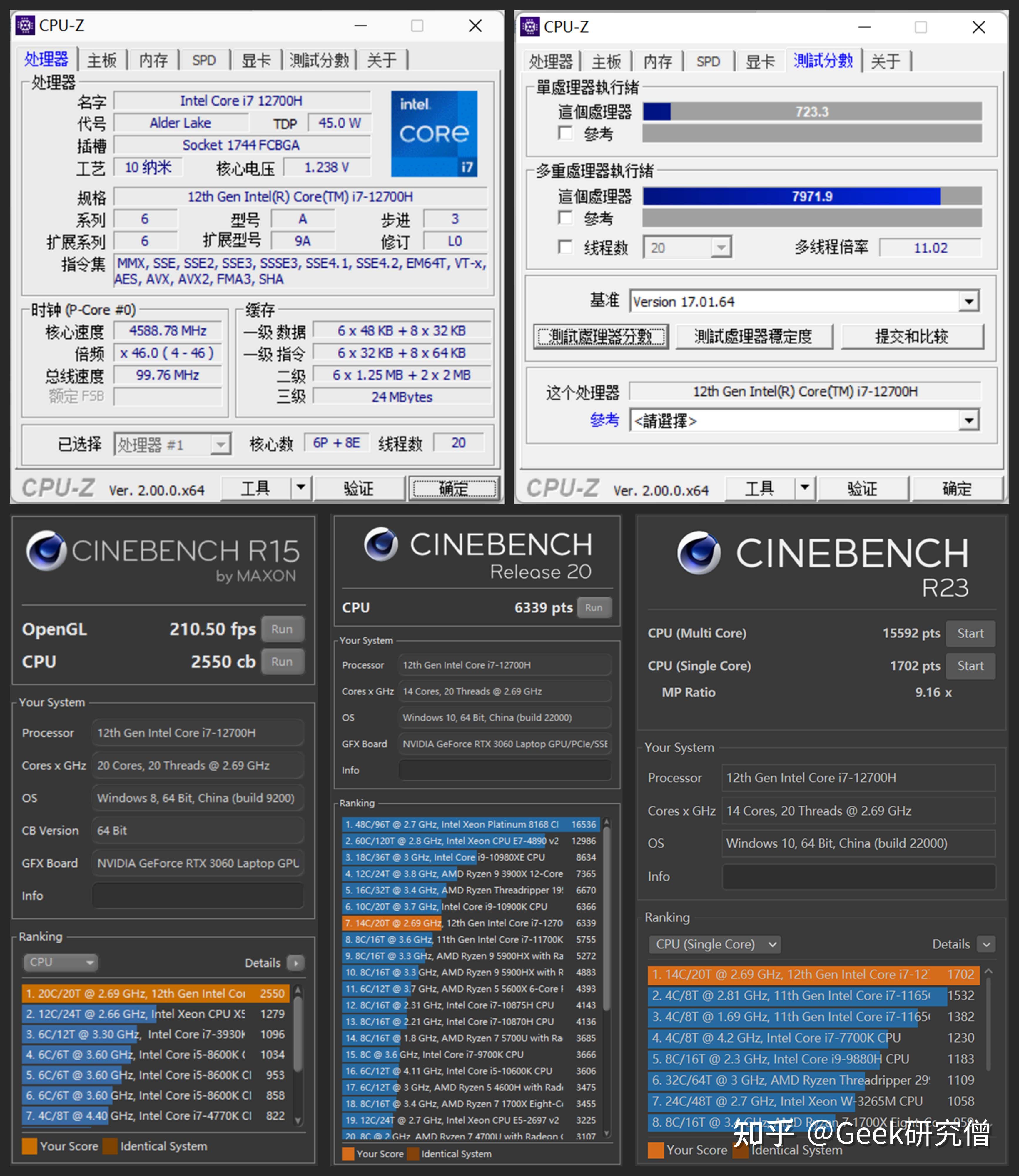The height and width of the screenshot is (1176, 1019).
Task: Click the Cinebench R15 sphere logo
Action: tap(47, 550)
